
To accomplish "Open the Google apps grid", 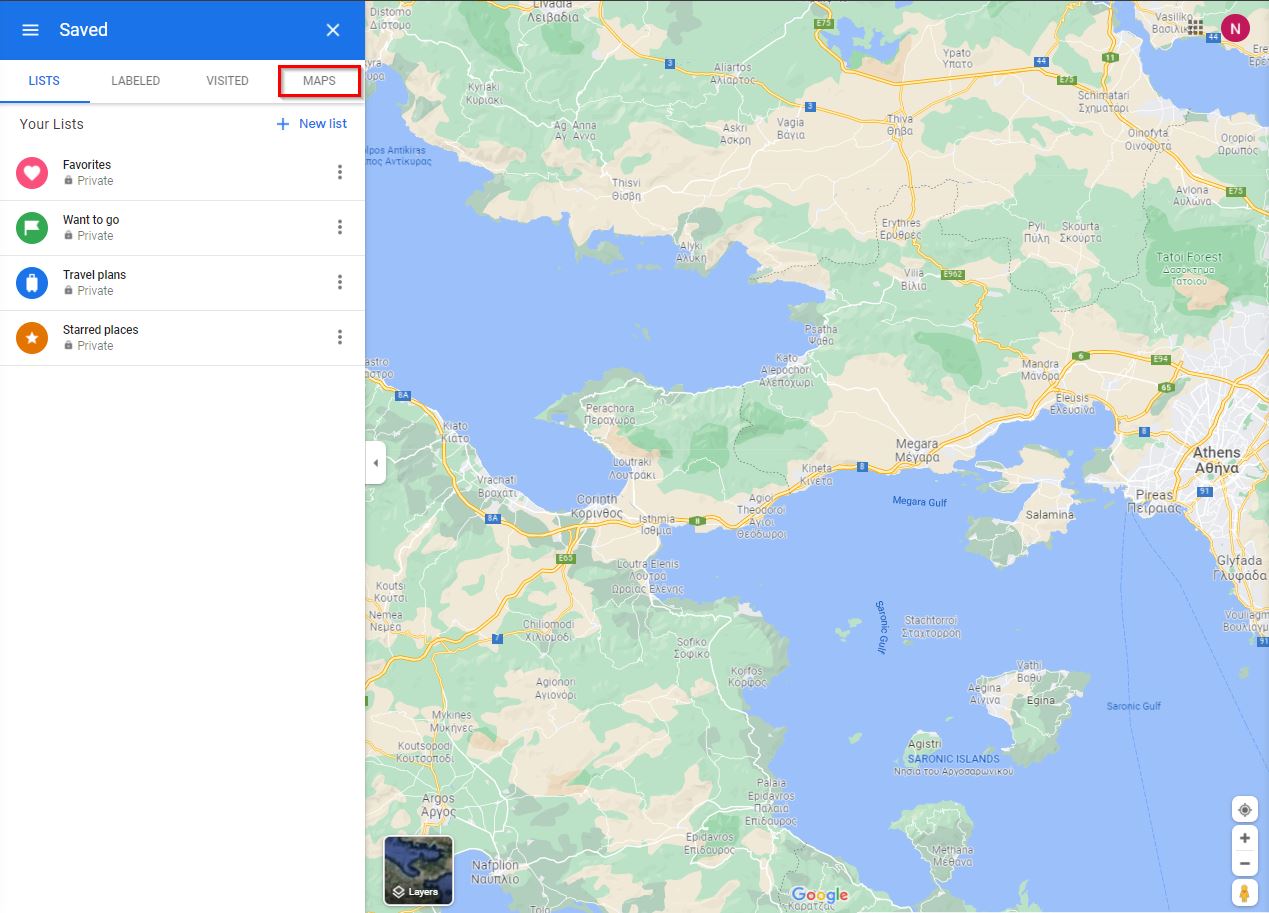I will (1196, 27).
